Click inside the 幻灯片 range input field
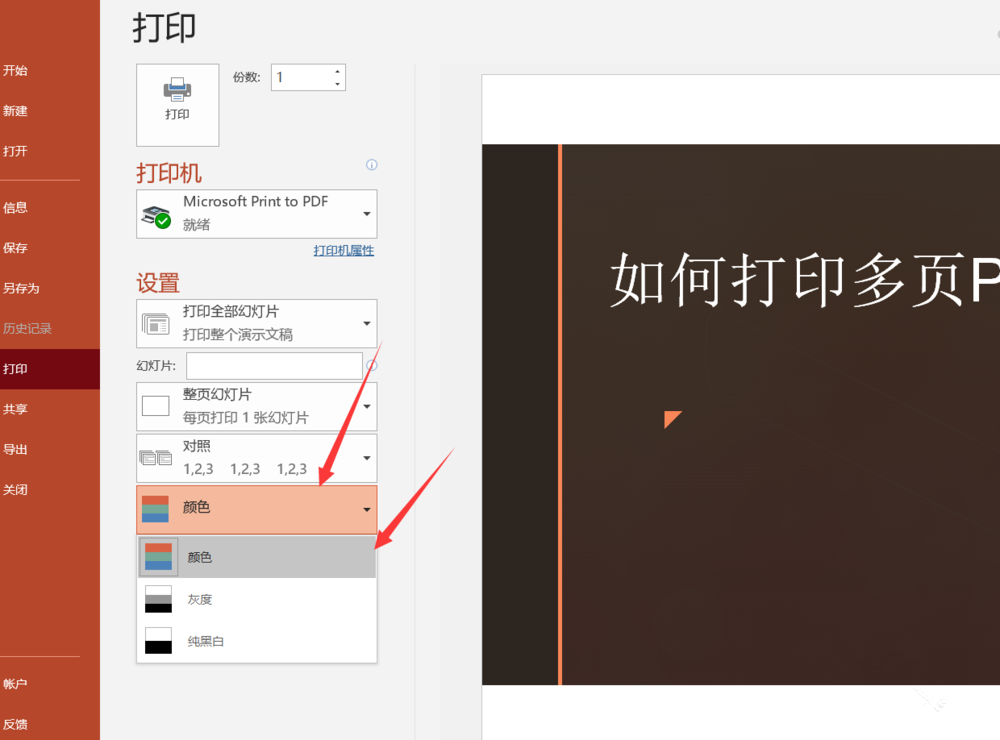Screen dimensions: 1000x740 [273, 366]
